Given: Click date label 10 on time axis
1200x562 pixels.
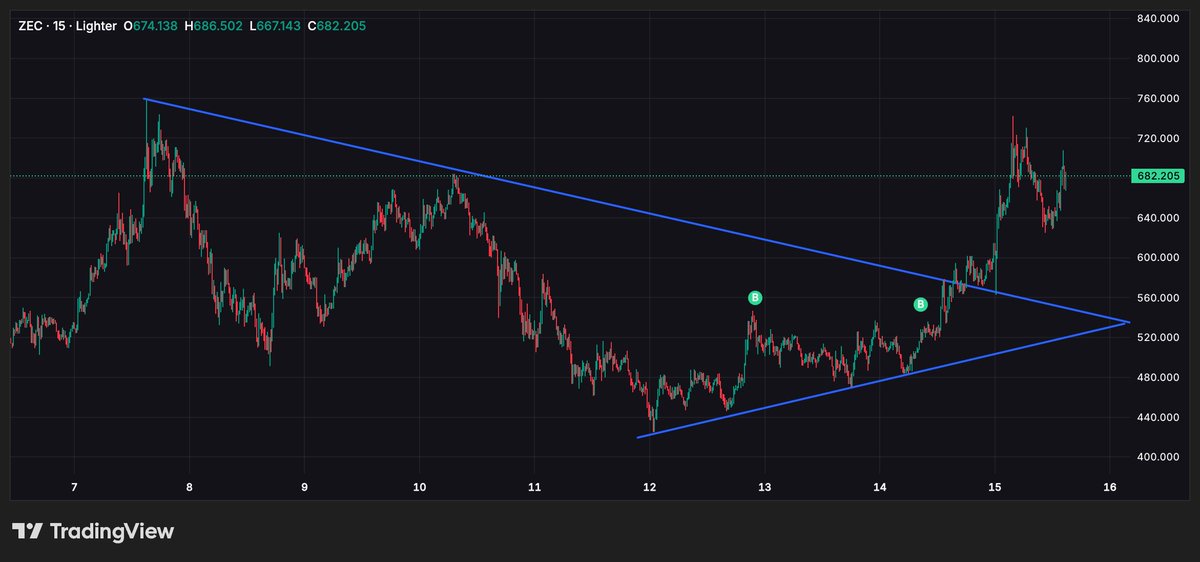Looking at the screenshot, I should tap(419, 487).
